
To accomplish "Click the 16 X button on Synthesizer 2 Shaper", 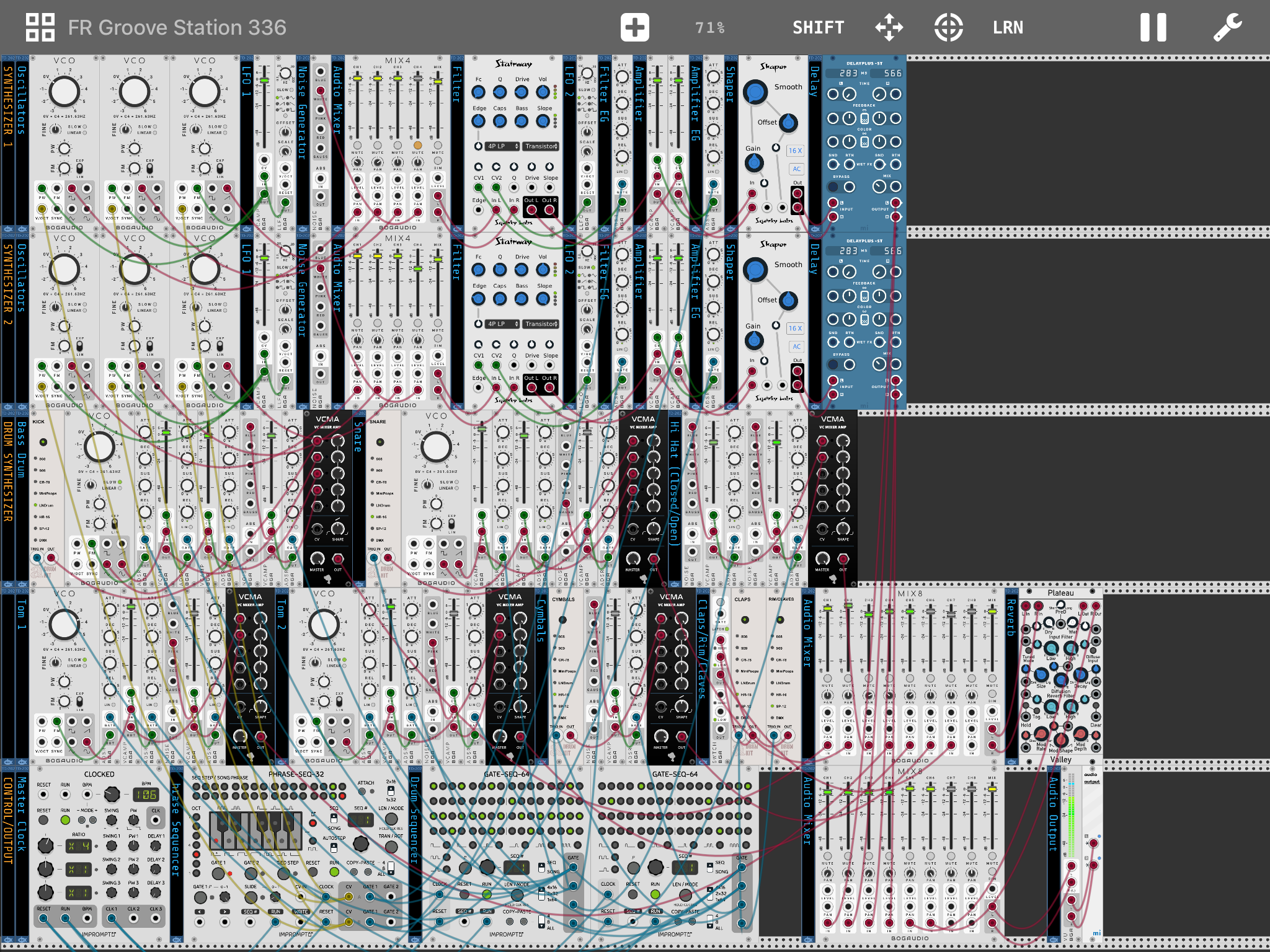I will [x=795, y=328].
